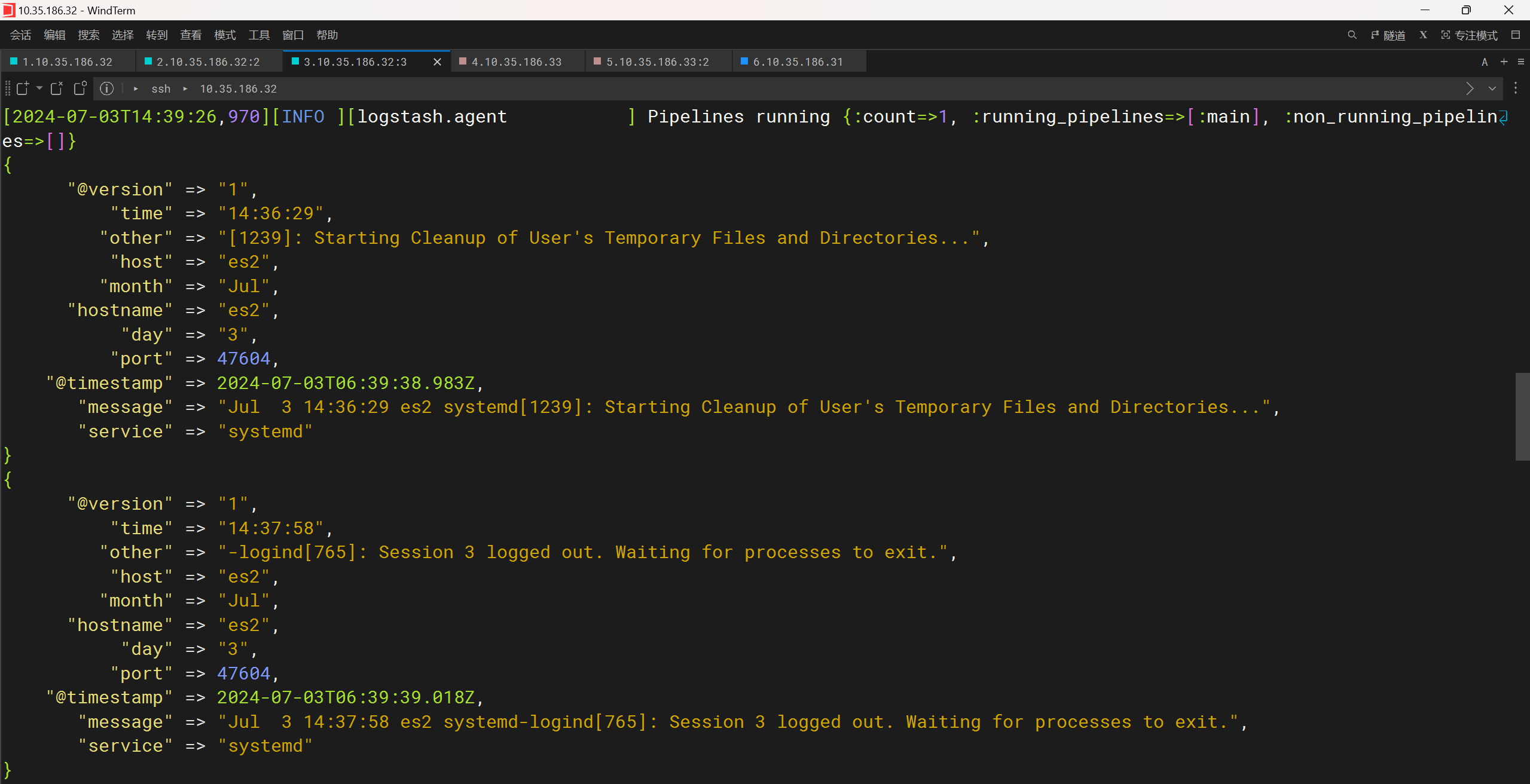Expand the new session dropdown arrow

39,88
